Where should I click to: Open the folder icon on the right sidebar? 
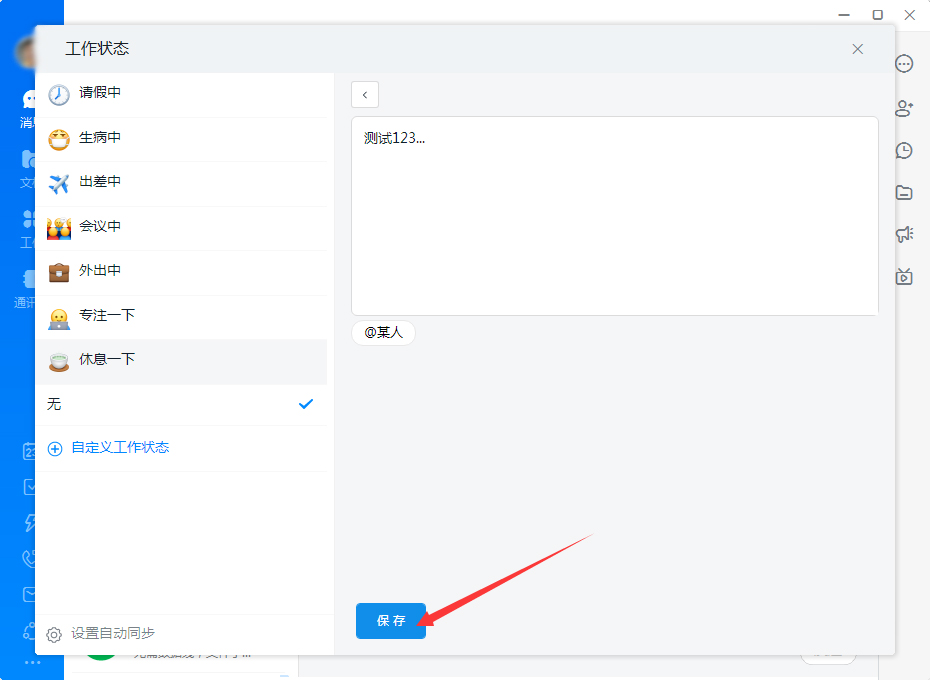coord(904,192)
